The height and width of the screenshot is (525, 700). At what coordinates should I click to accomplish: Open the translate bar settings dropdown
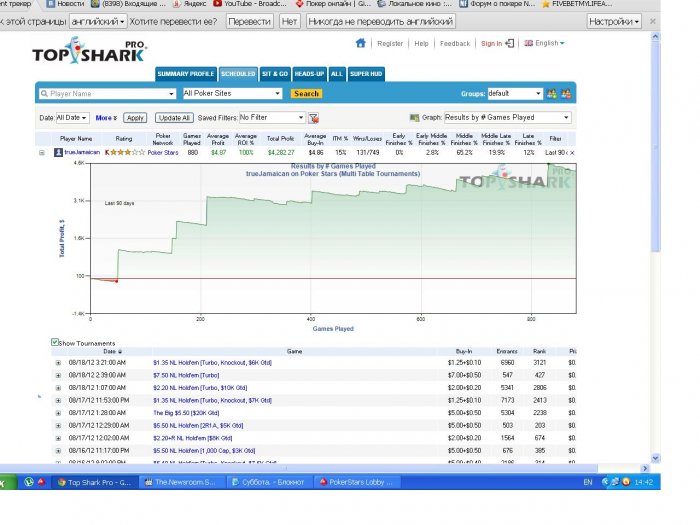tap(613, 21)
